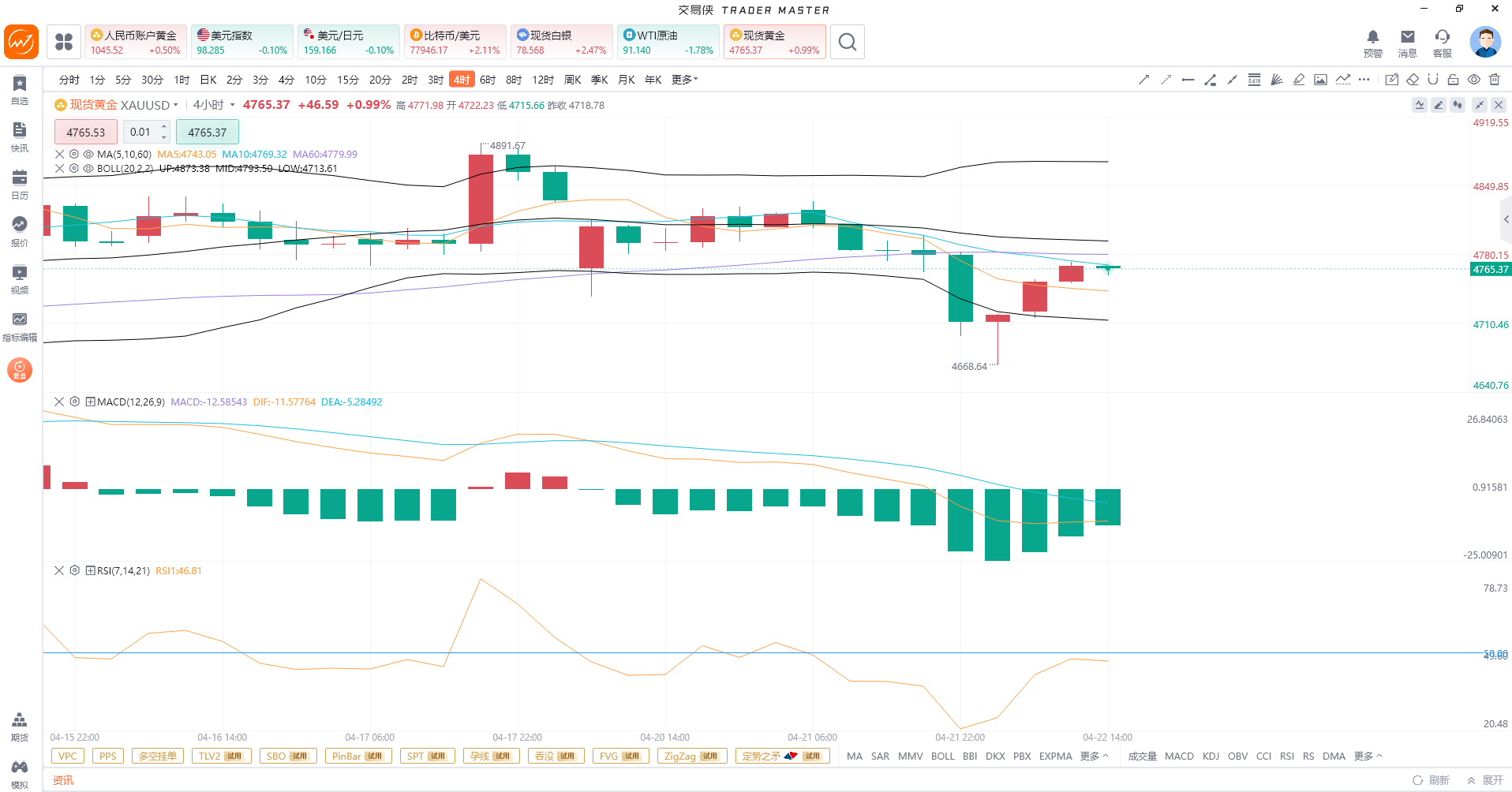Open the 视频 video sidebar icon
Viewport: 1512px width, 792px height.
pyautogui.click(x=20, y=278)
